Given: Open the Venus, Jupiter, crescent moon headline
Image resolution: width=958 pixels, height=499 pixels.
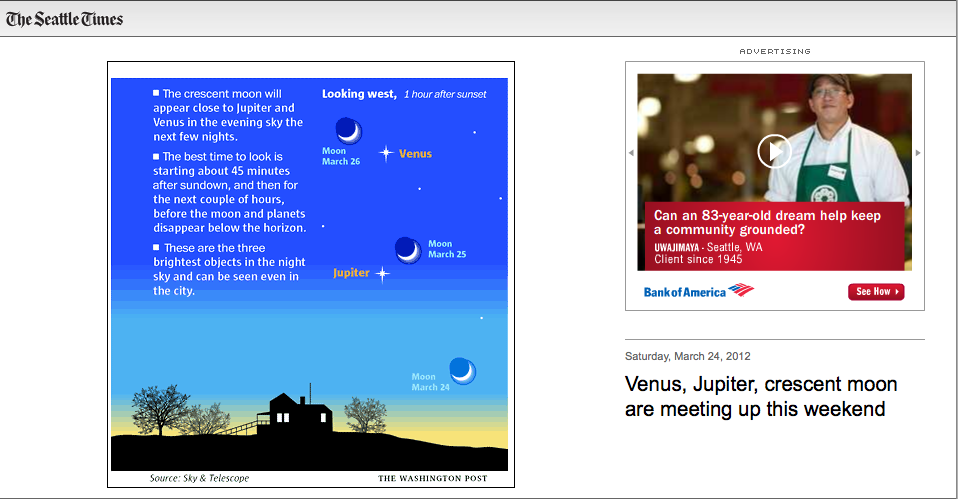Looking at the screenshot, I should pos(761,396).
